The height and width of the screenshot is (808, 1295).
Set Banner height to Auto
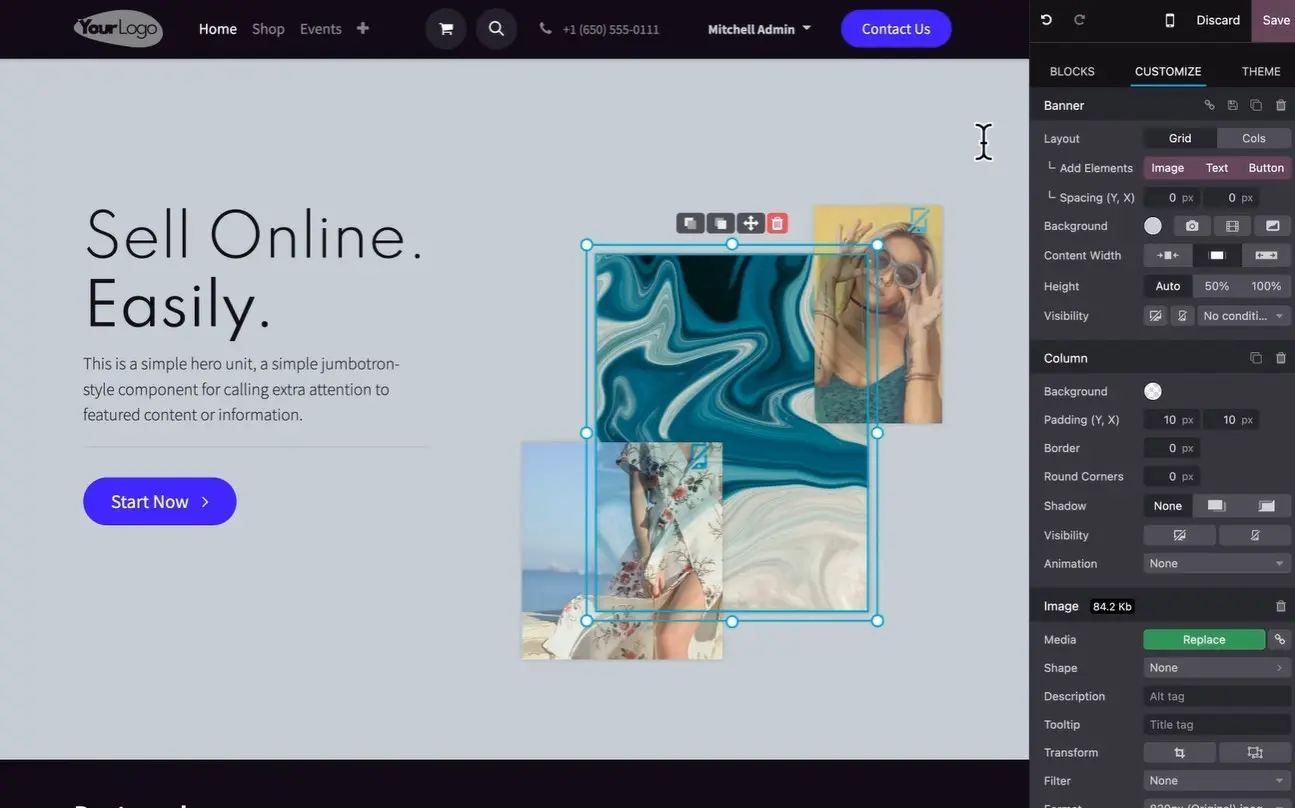pyautogui.click(x=1168, y=286)
